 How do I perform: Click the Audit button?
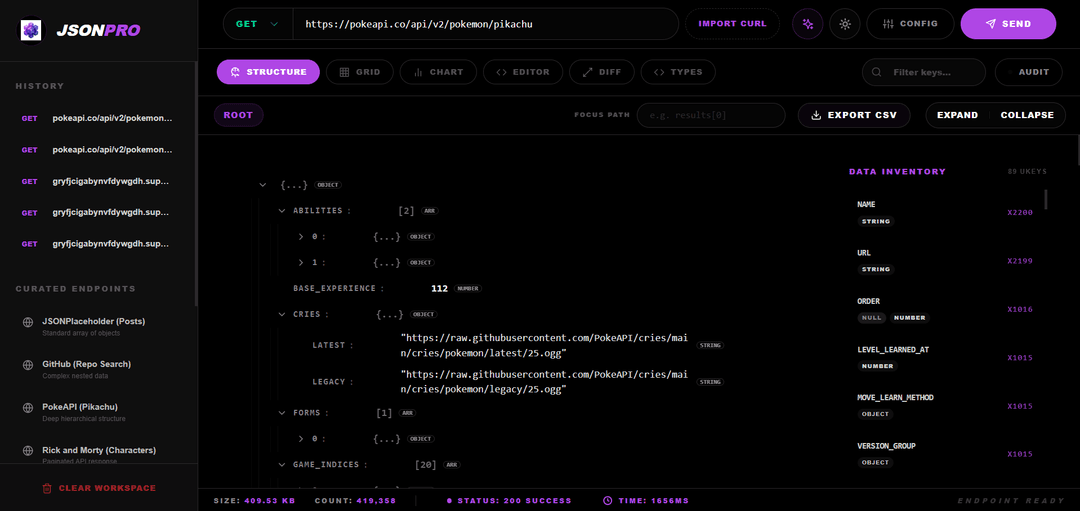pos(1028,72)
